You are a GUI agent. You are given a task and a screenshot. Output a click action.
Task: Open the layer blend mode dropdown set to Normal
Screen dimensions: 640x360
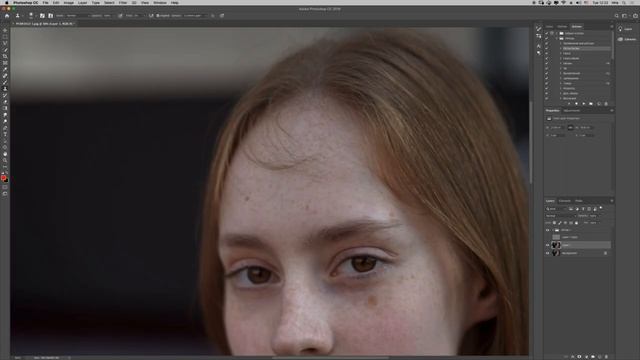click(560, 216)
